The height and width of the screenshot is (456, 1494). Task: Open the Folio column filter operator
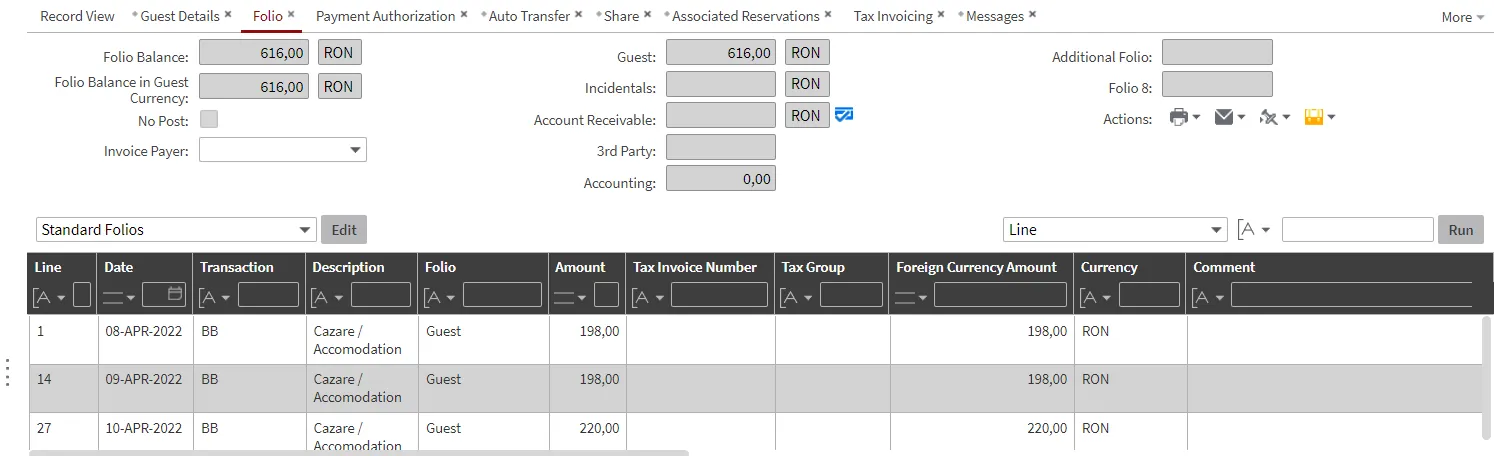tap(441, 297)
